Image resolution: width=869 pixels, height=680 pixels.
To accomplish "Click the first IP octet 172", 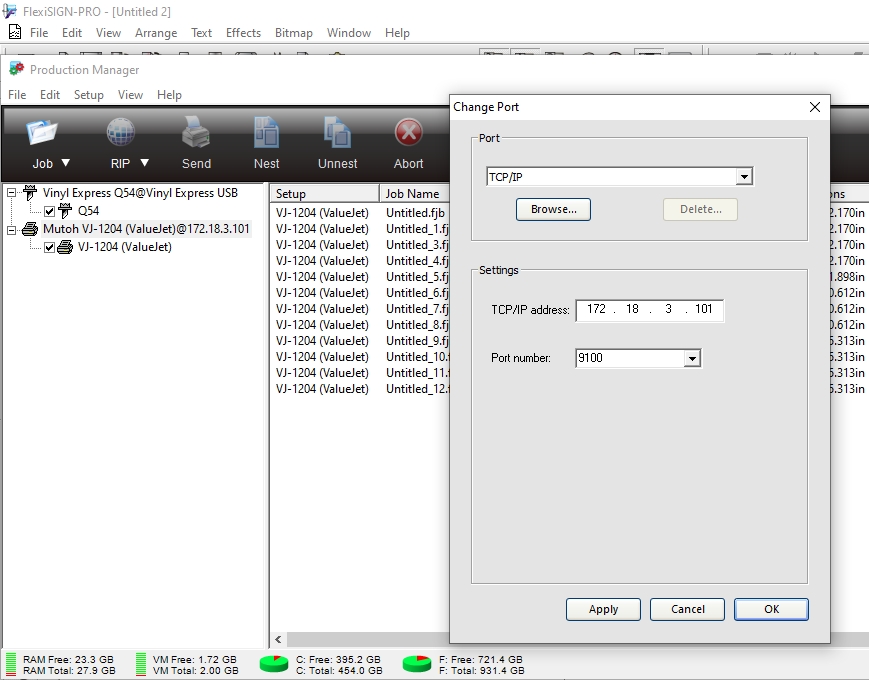I will [x=596, y=309].
